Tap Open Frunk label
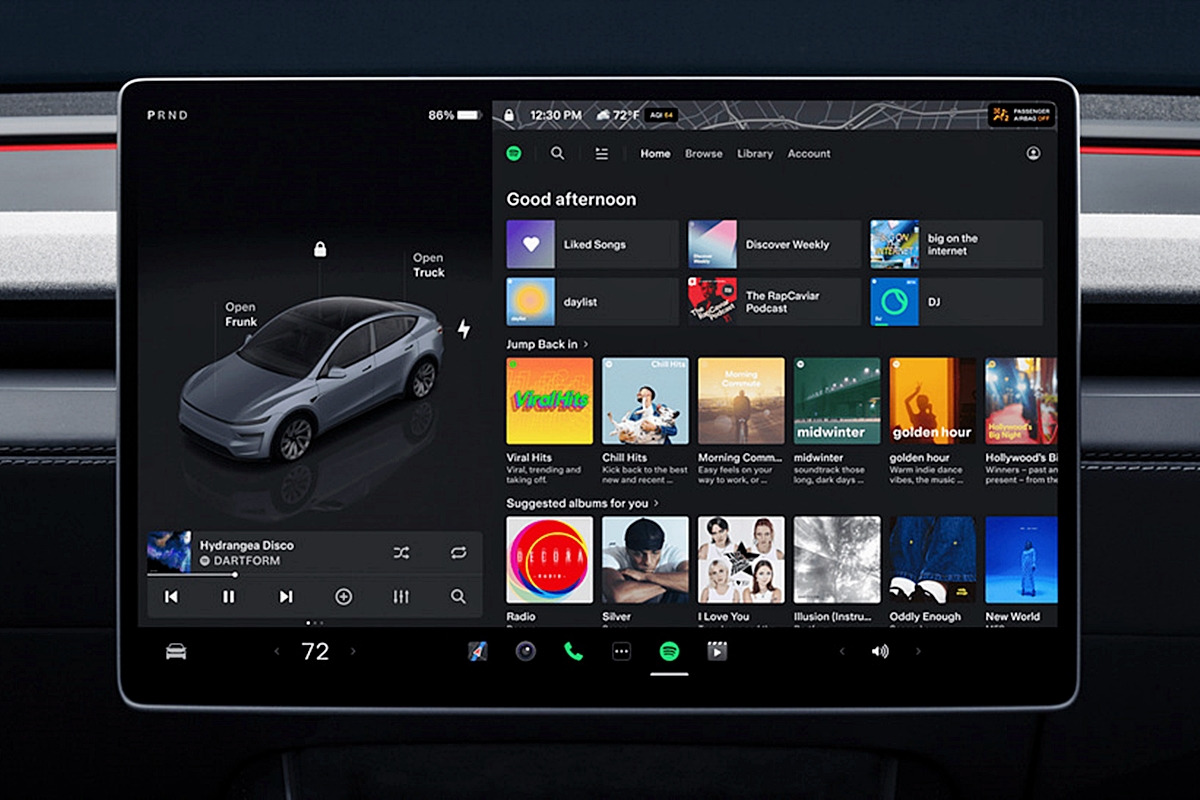Screen dimensions: 1200x800 pos(241,314)
